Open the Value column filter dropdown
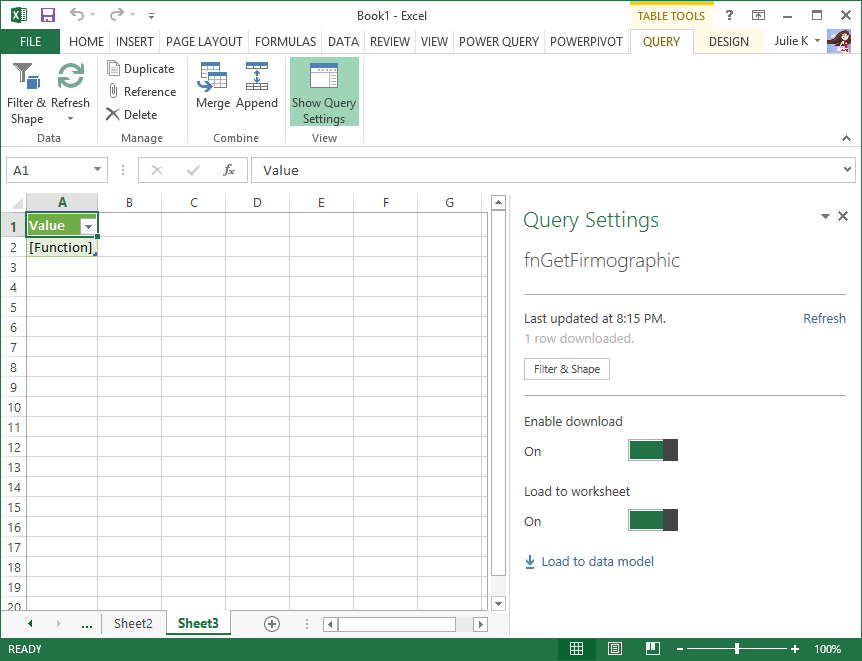 pyautogui.click(x=88, y=227)
